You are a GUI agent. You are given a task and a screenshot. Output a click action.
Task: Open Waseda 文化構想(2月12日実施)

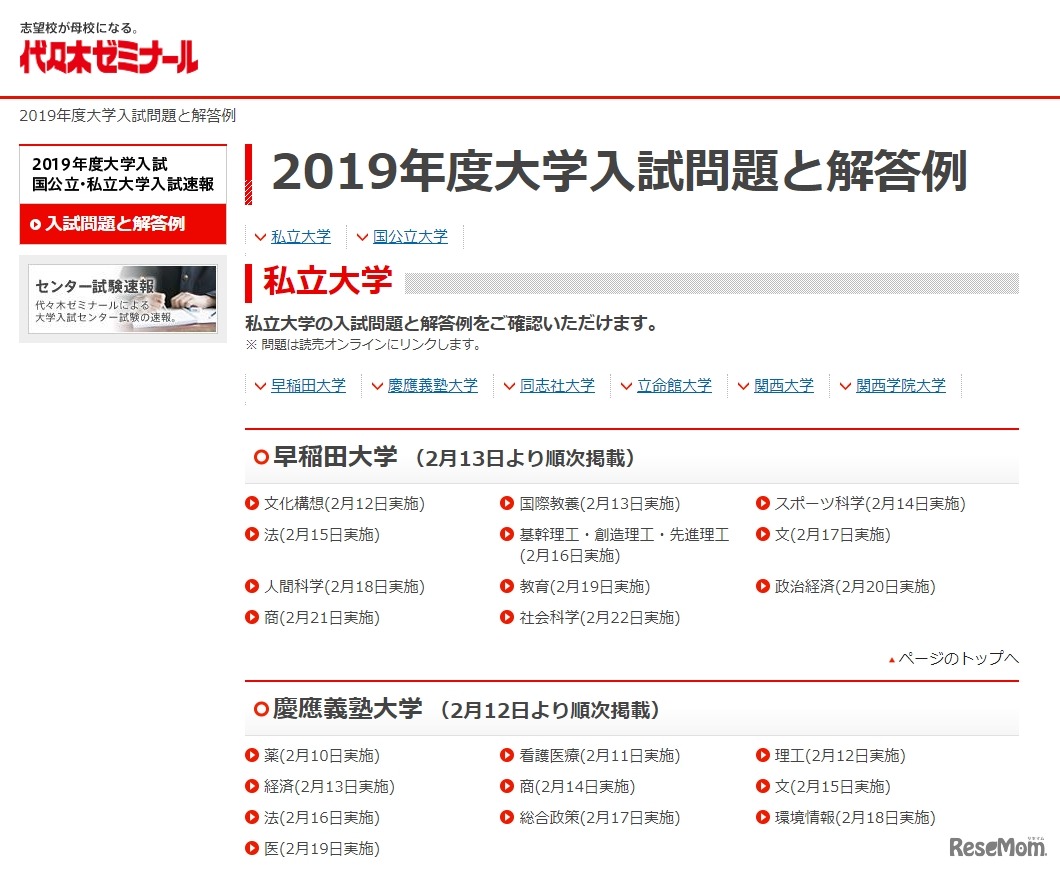(344, 504)
